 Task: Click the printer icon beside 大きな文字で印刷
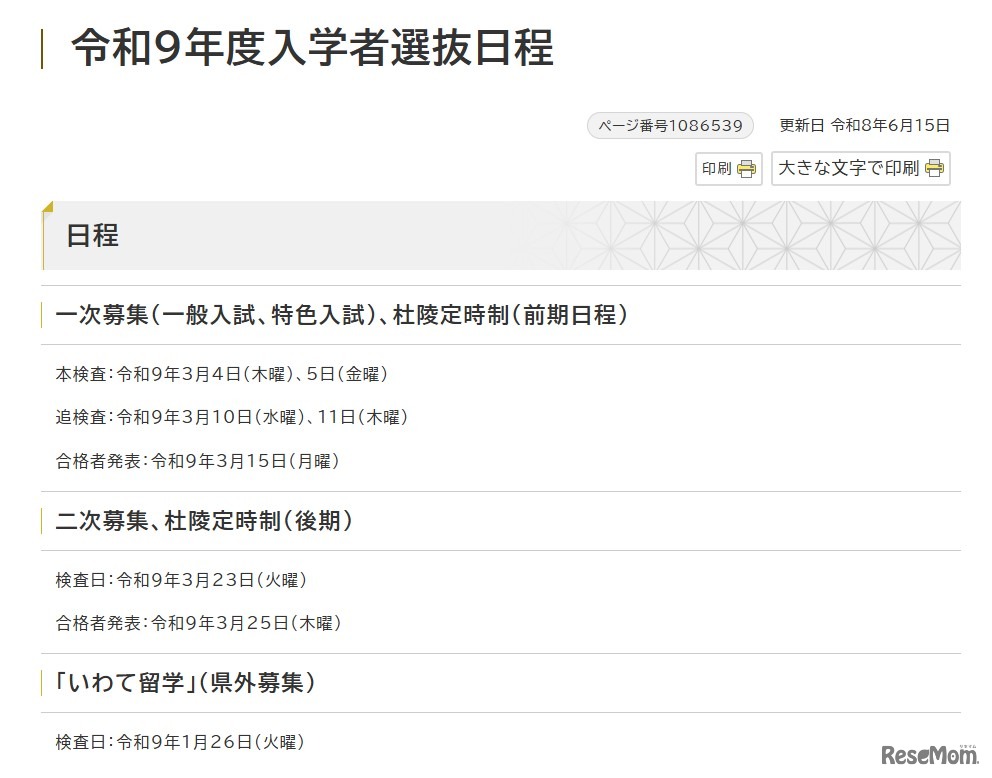[x=934, y=168]
